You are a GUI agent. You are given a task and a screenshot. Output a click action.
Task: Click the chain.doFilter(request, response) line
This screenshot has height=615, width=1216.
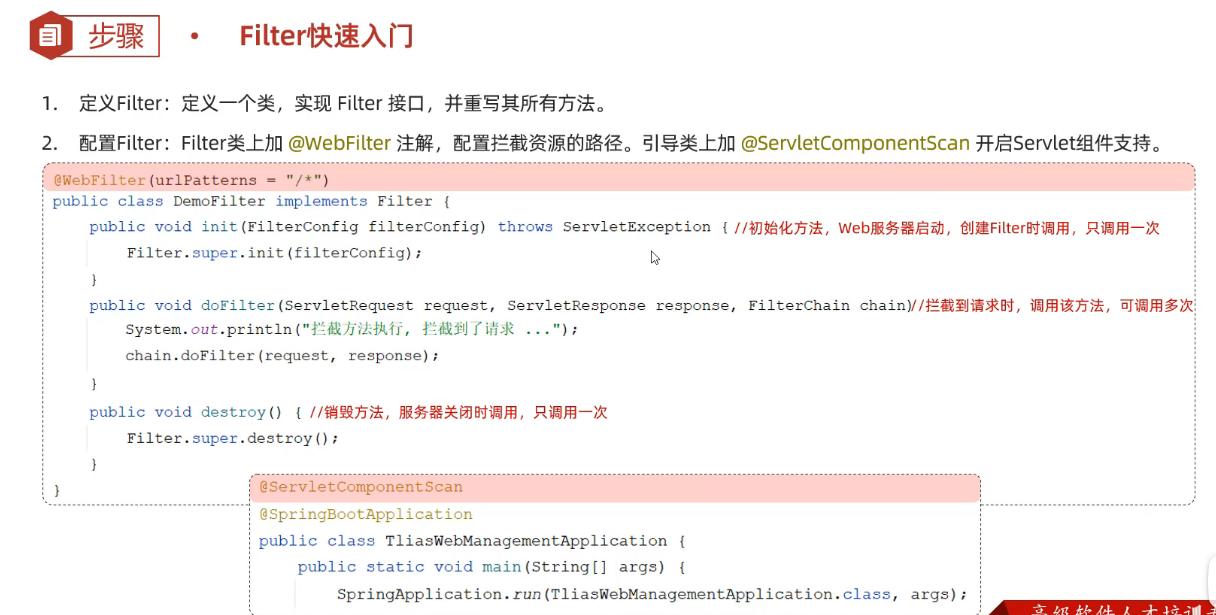click(x=282, y=355)
